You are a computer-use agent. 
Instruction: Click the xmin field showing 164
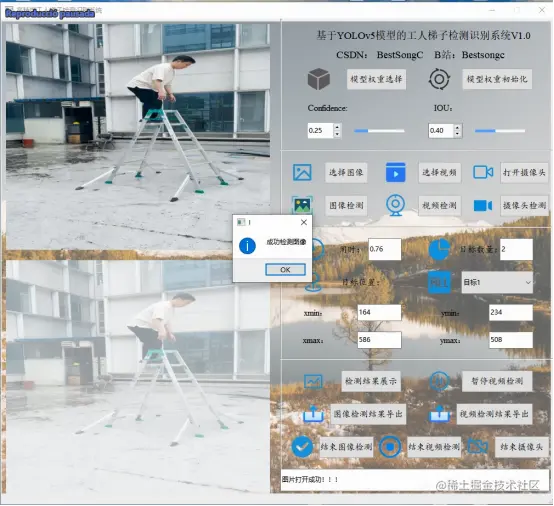click(379, 312)
